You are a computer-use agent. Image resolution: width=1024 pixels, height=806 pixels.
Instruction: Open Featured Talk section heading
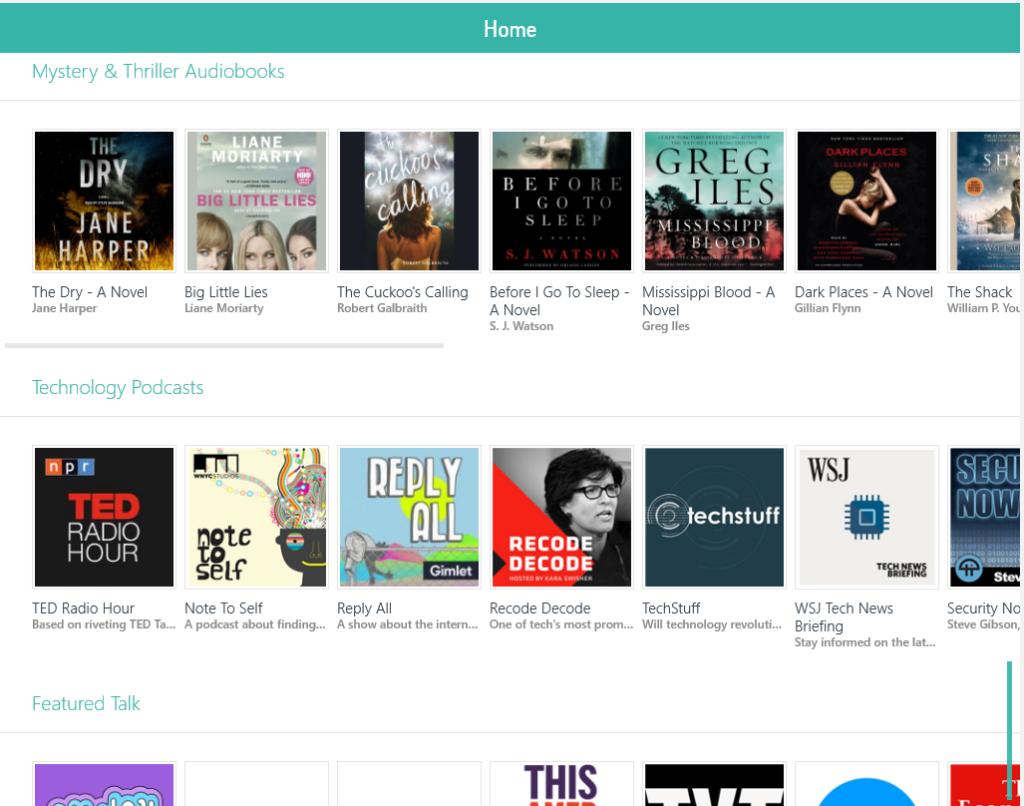[86, 703]
